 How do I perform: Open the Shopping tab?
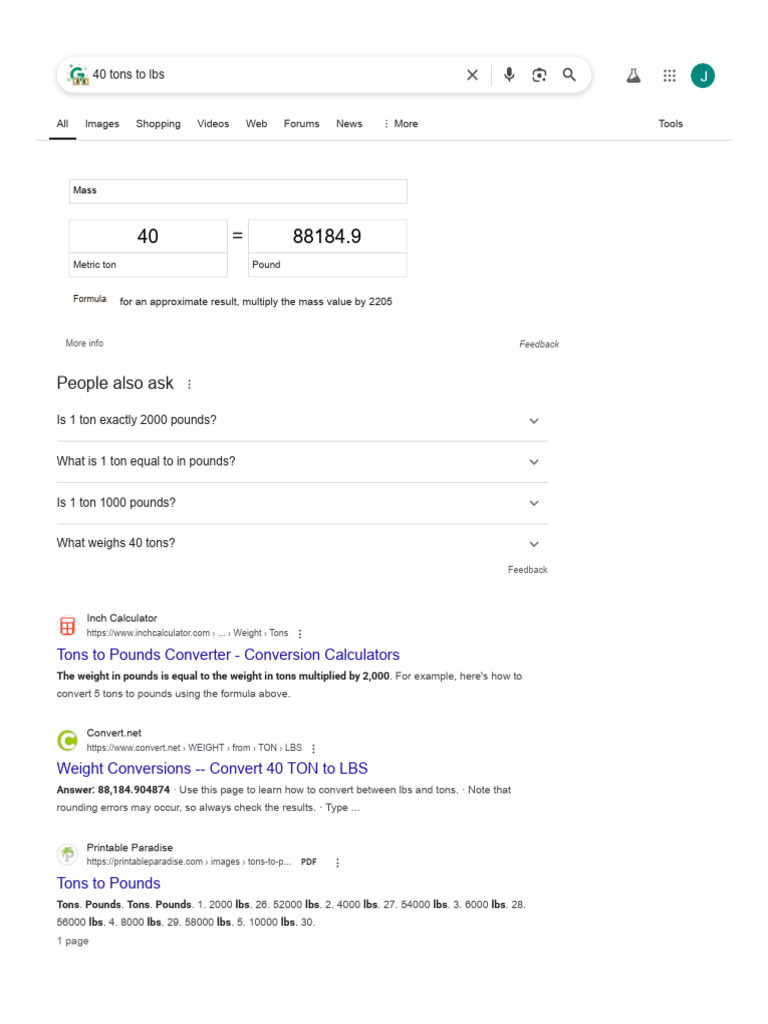click(x=158, y=124)
